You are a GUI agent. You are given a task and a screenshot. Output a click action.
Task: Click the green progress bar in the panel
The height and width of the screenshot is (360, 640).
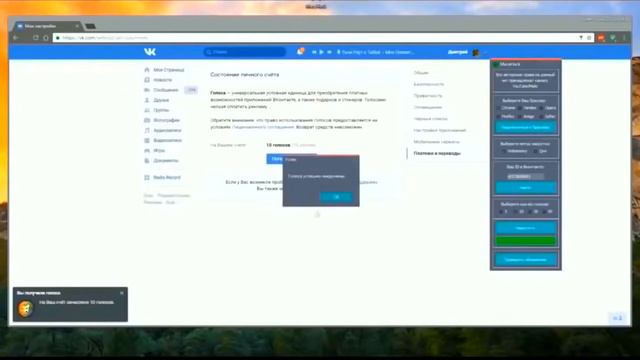click(x=526, y=241)
